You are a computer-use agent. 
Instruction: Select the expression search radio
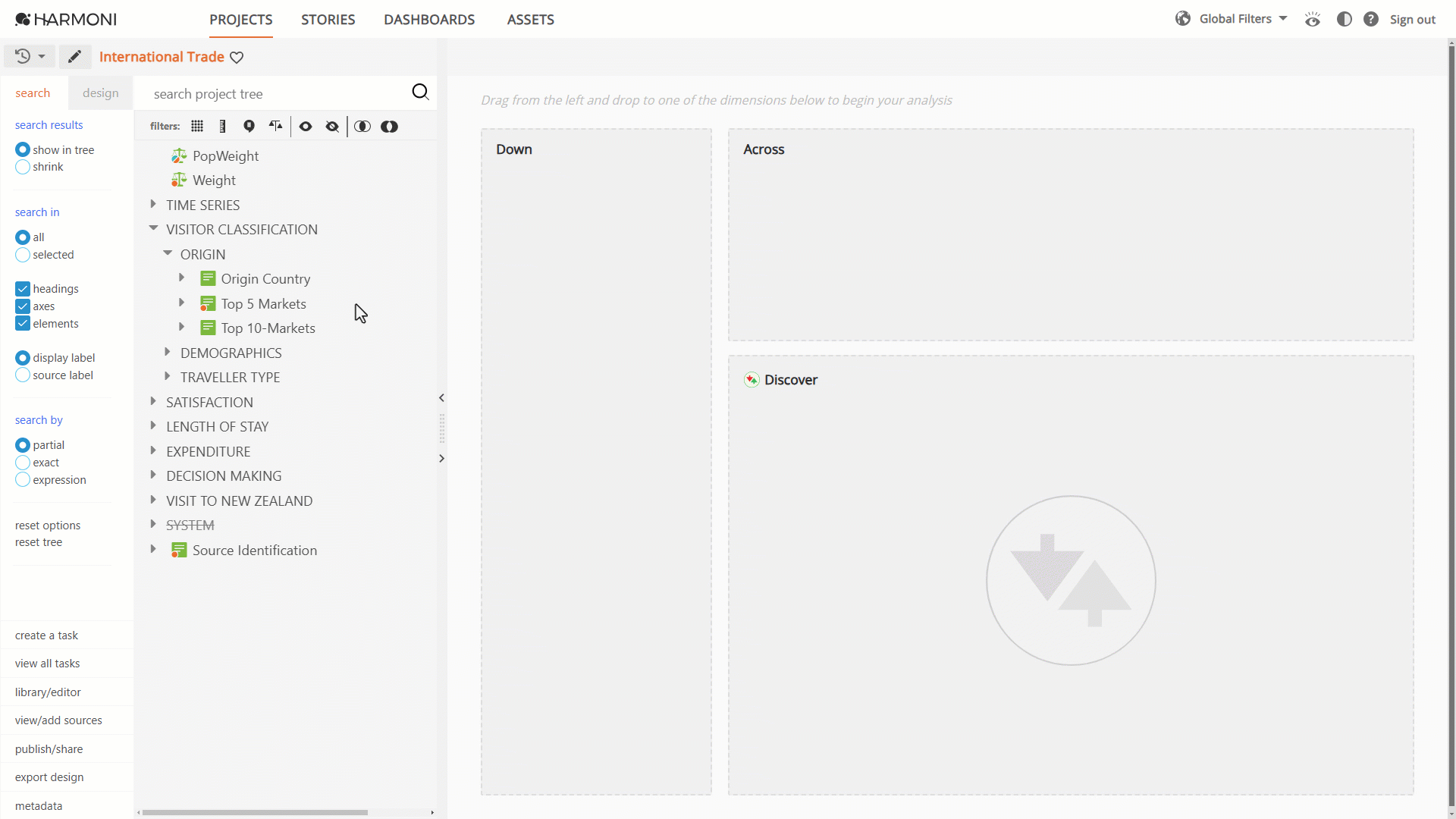[23, 480]
